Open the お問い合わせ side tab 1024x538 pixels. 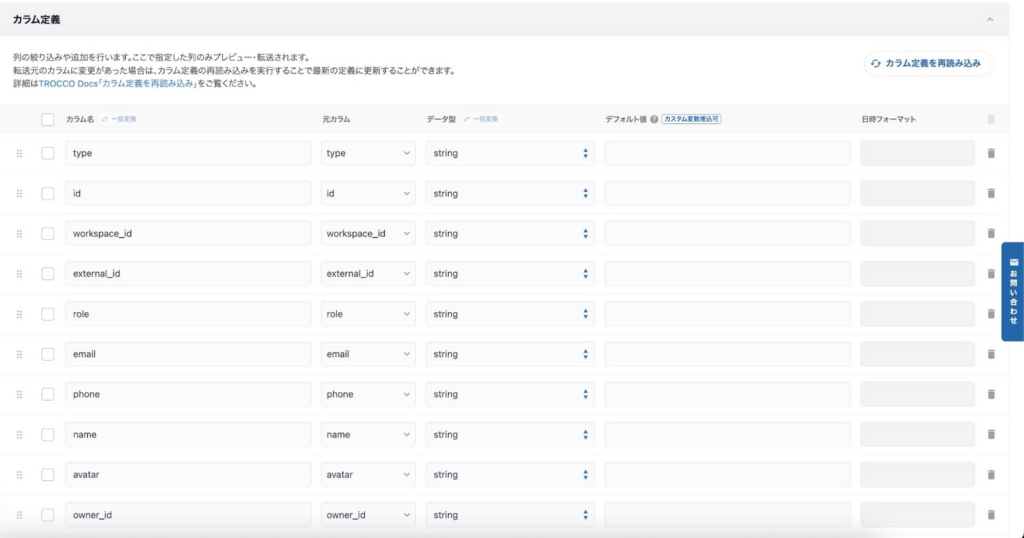[1012, 291]
